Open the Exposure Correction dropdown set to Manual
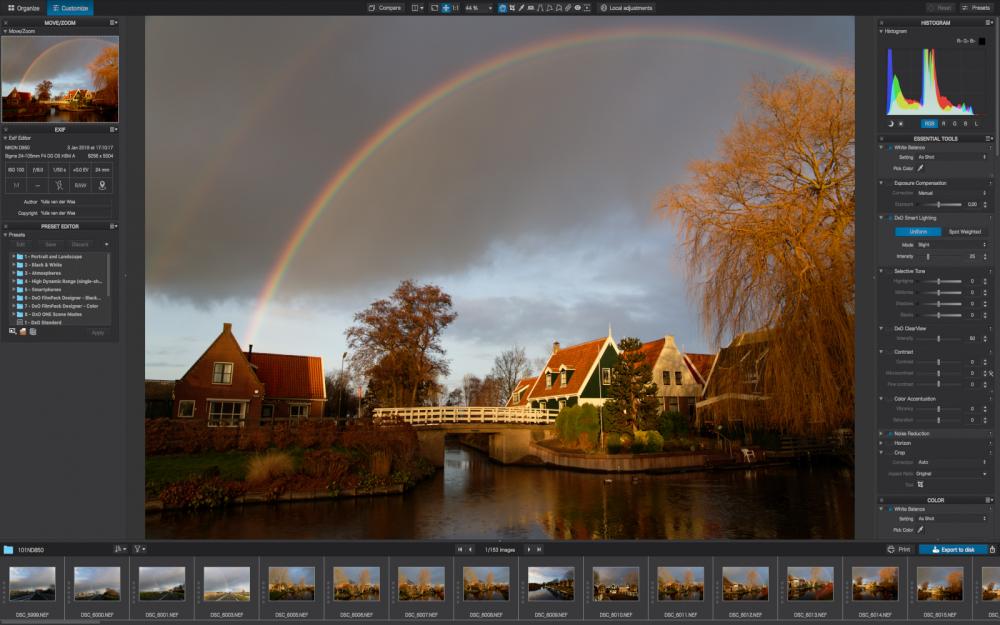 [952, 193]
